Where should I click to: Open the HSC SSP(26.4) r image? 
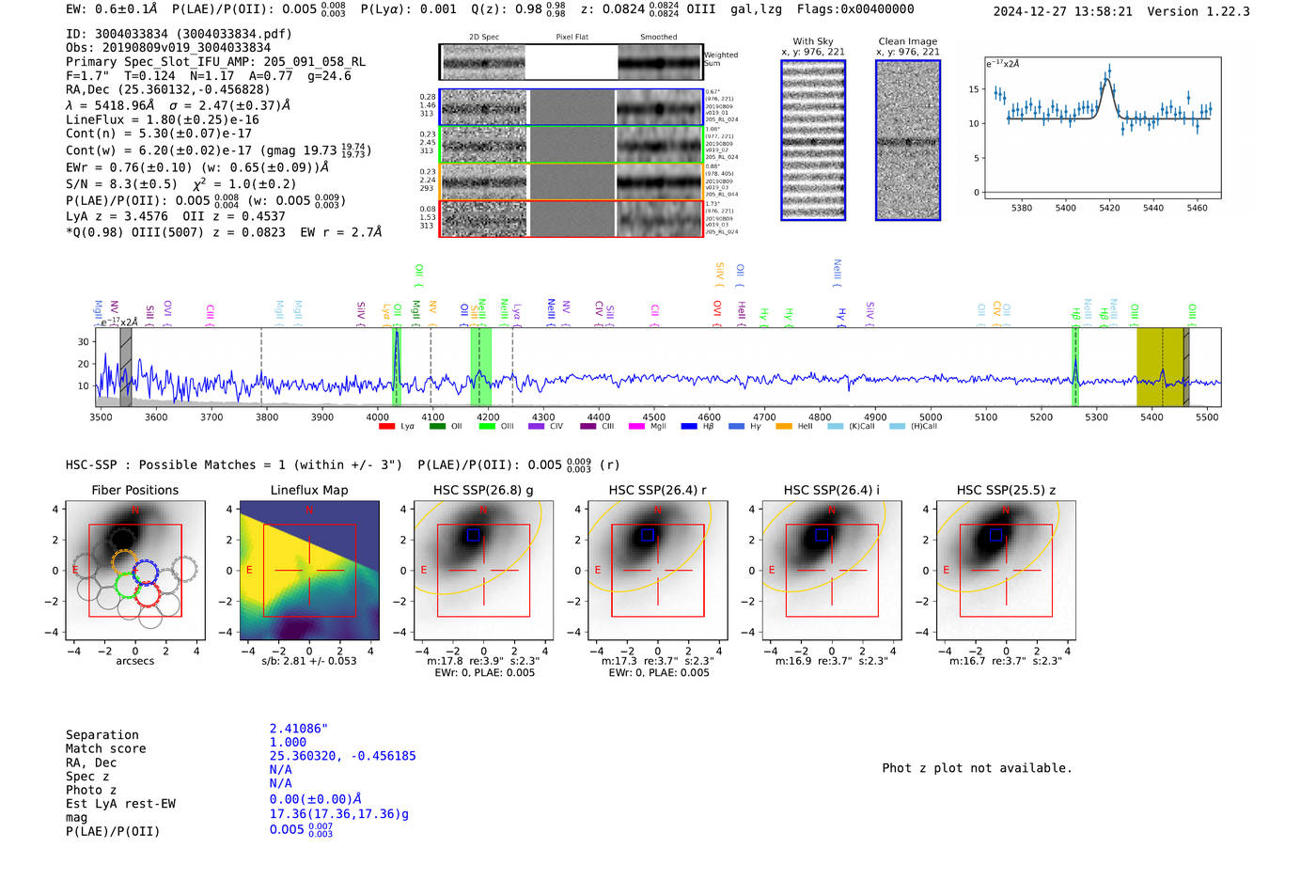click(657, 571)
